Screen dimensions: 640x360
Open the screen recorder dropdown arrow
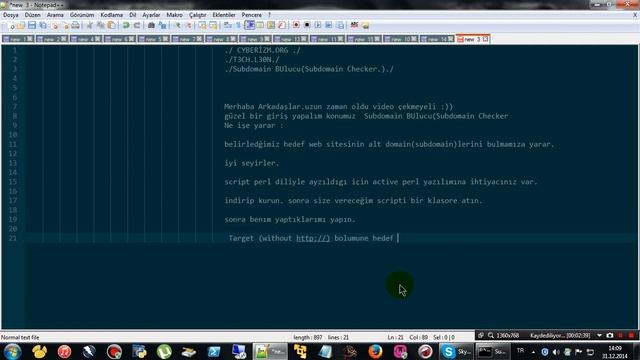599,336
